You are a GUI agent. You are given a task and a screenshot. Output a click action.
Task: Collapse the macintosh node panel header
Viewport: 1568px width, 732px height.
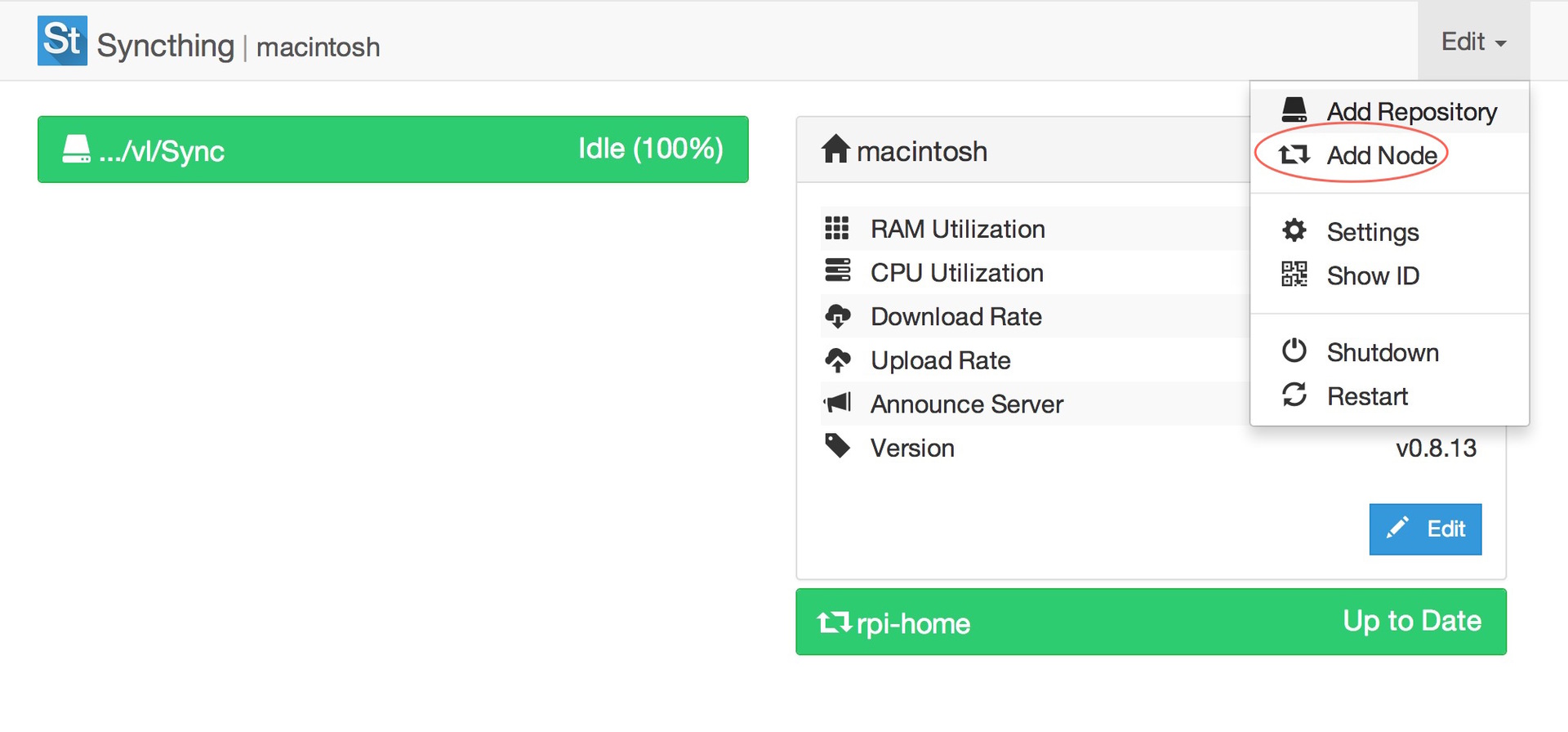point(1022,150)
